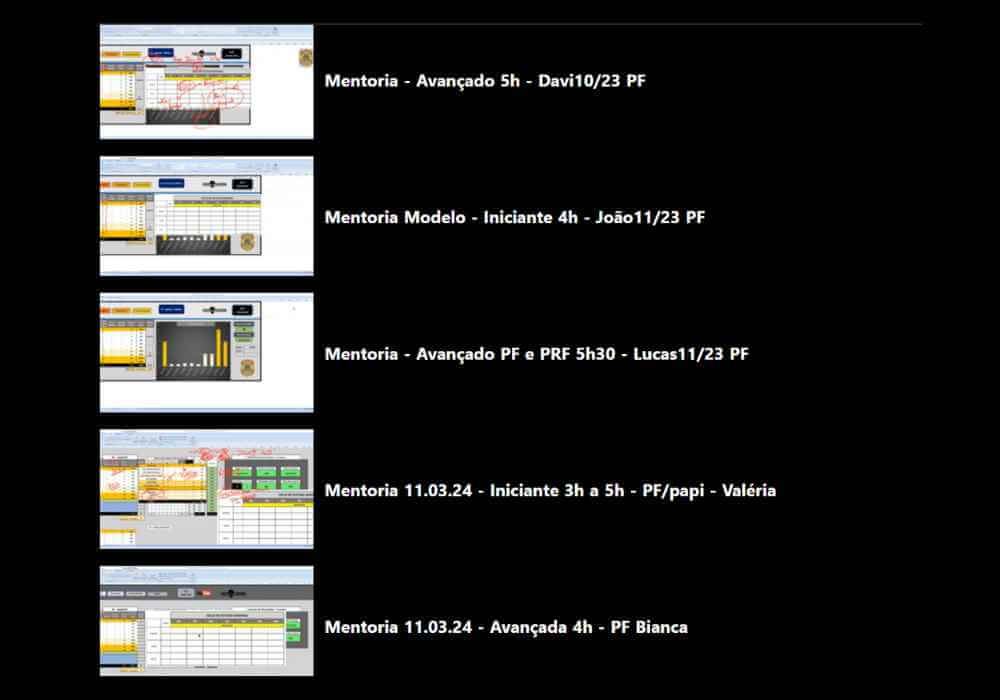Click the gold badge in Lucas11/23 thumbnail
Image resolution: width=1000 pixels, height=700 pixels.
pos(247,368)
